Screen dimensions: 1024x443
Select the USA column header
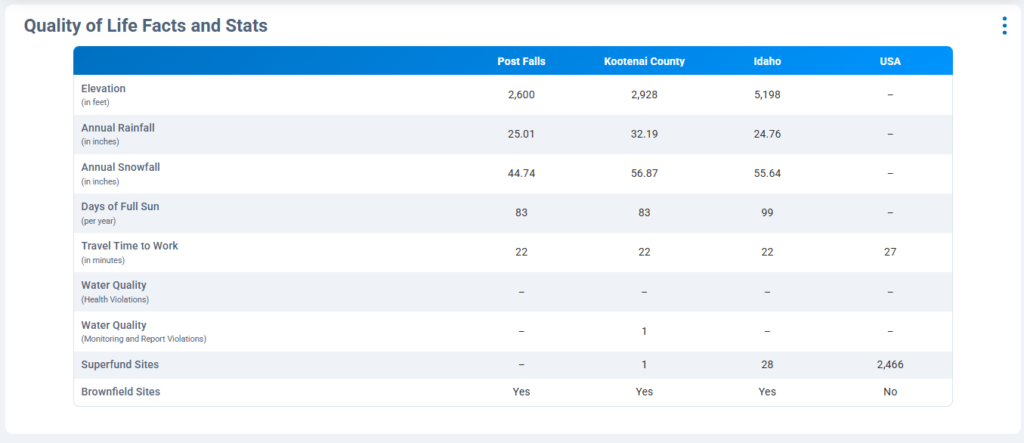click(890, 61)
